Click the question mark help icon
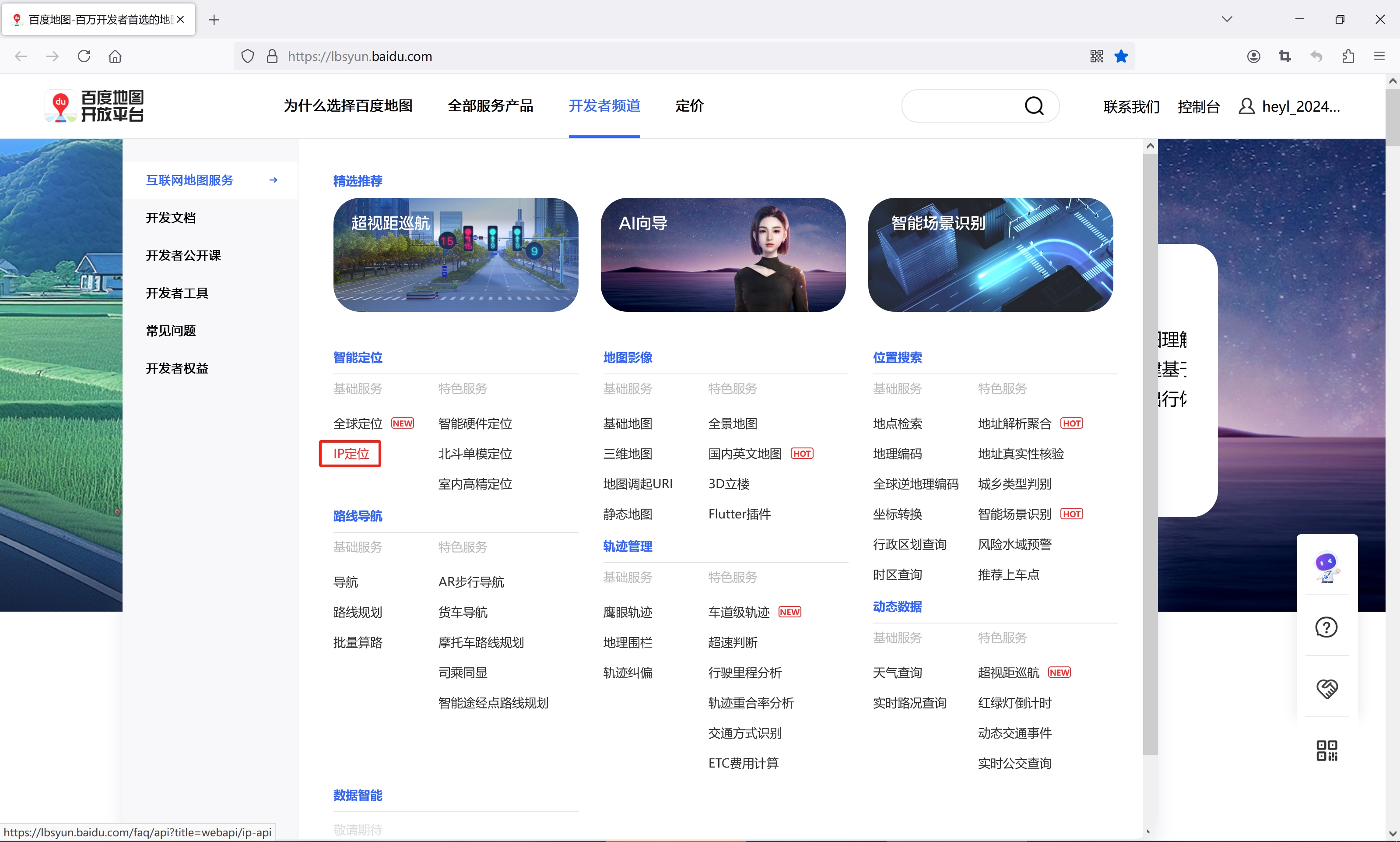The height and width of the screenshot is (842, 1400). (x=1326, y=627)
